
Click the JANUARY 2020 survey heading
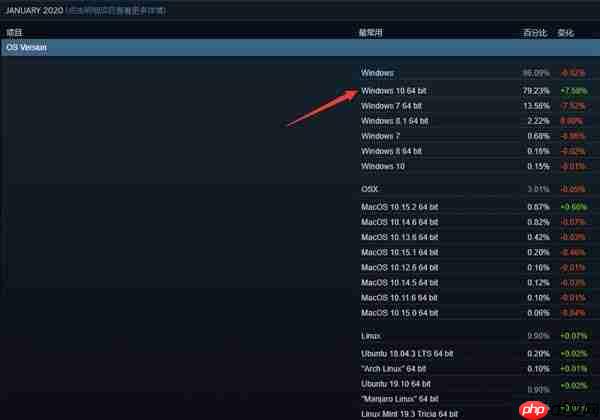click(x=34, y=11)
